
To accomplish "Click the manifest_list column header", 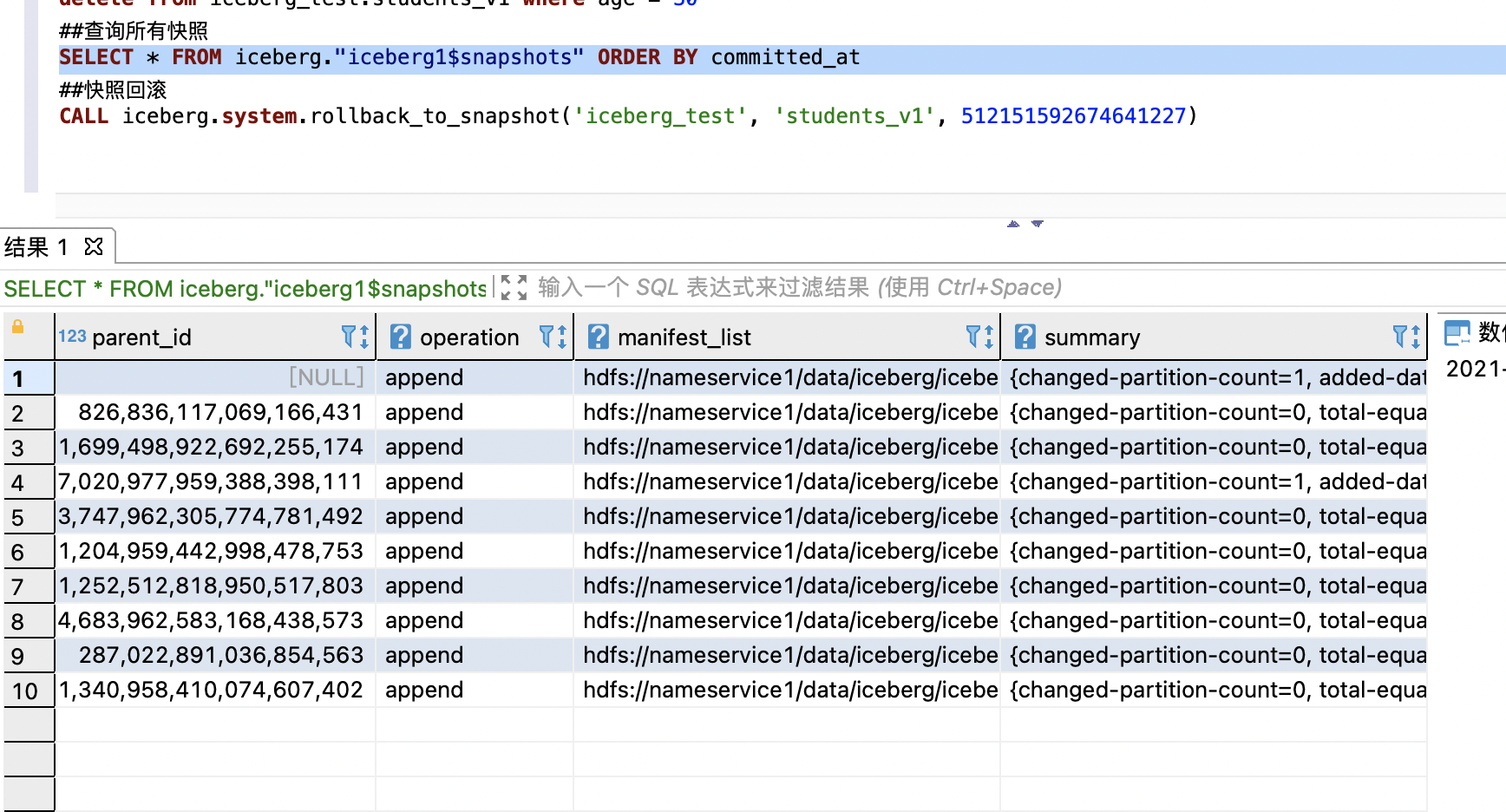I will [787, 337].
